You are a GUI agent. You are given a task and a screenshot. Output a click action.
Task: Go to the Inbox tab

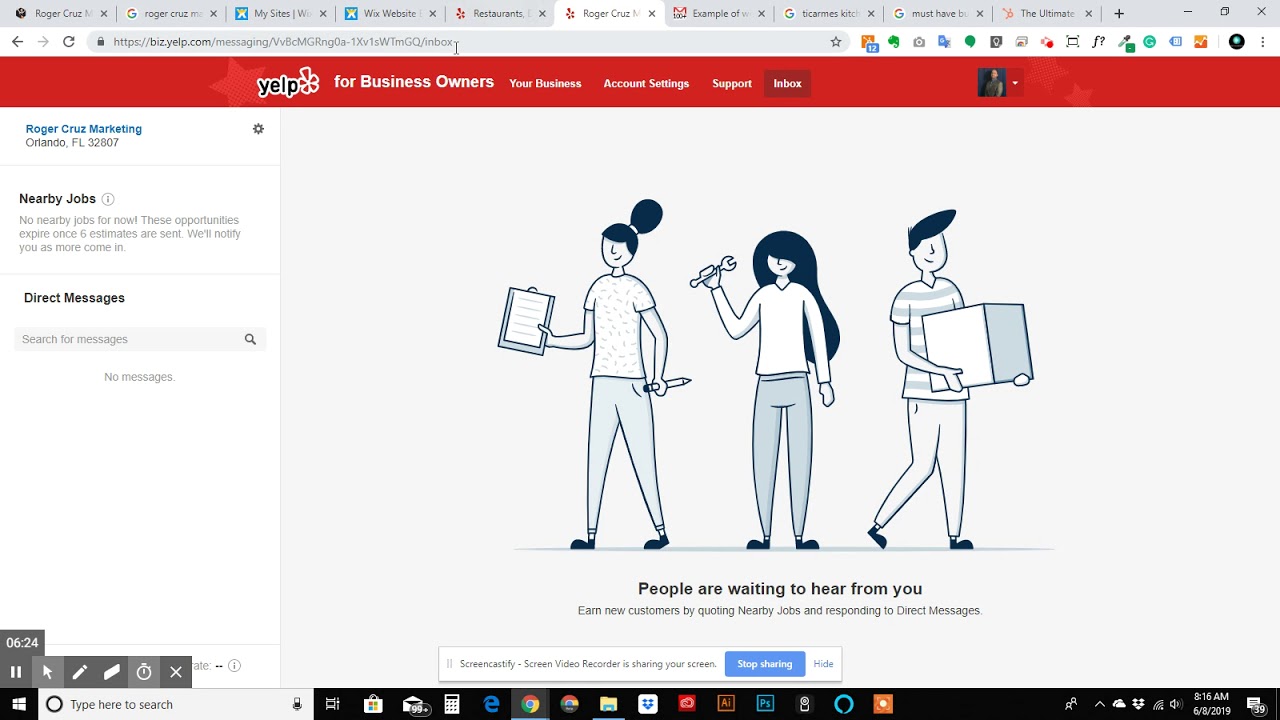[x=787, y=83]
